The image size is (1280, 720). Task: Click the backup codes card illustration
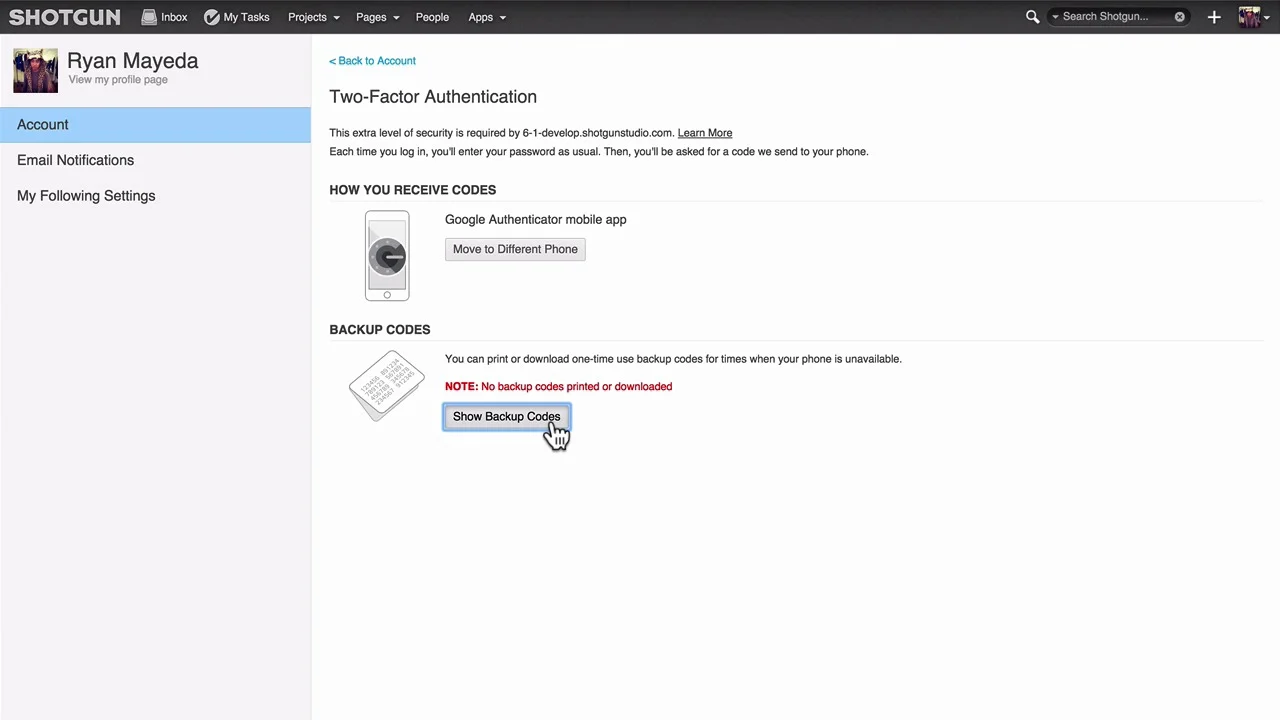pos(387,385)
